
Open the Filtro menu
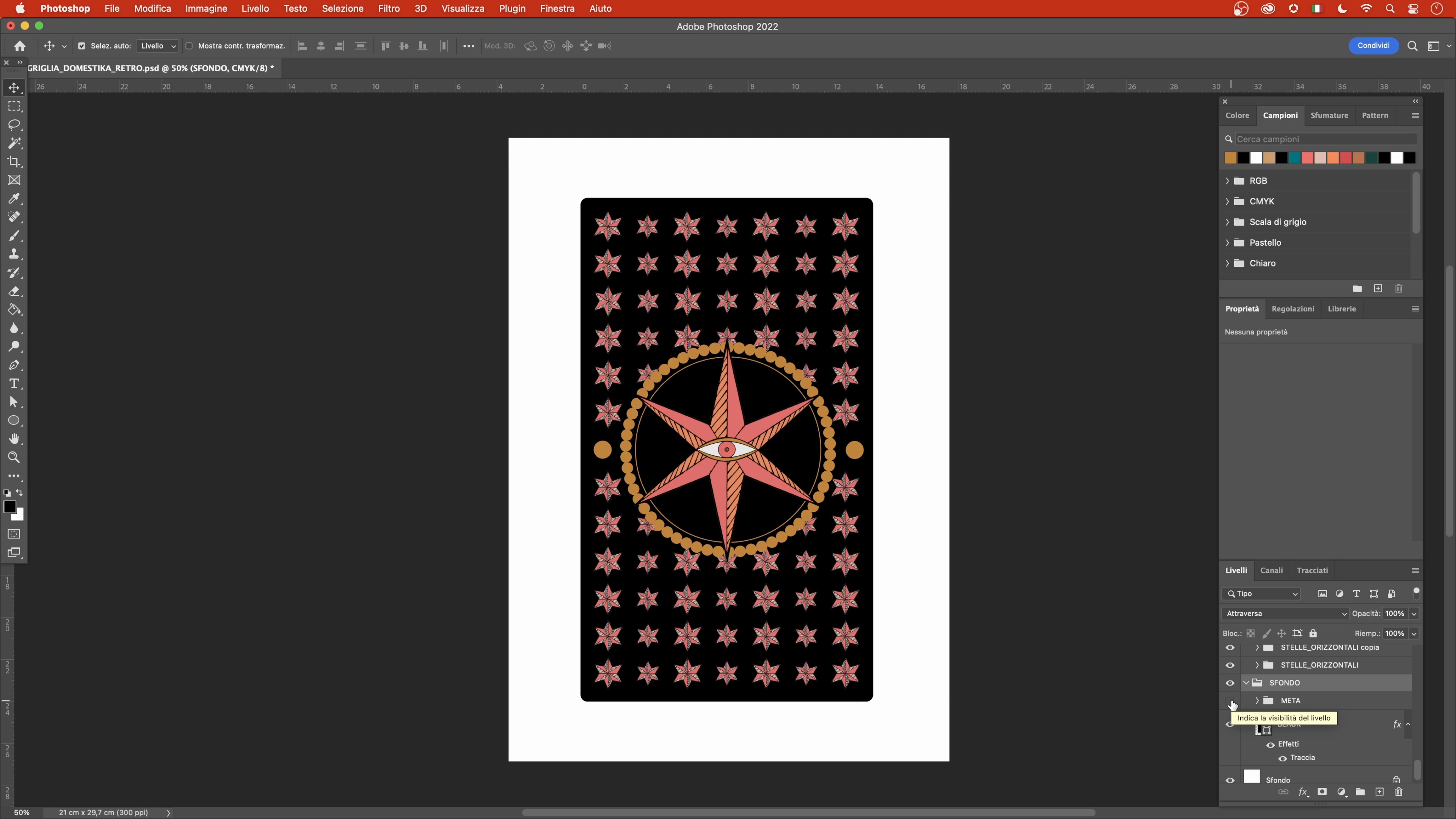coord(388,8)
